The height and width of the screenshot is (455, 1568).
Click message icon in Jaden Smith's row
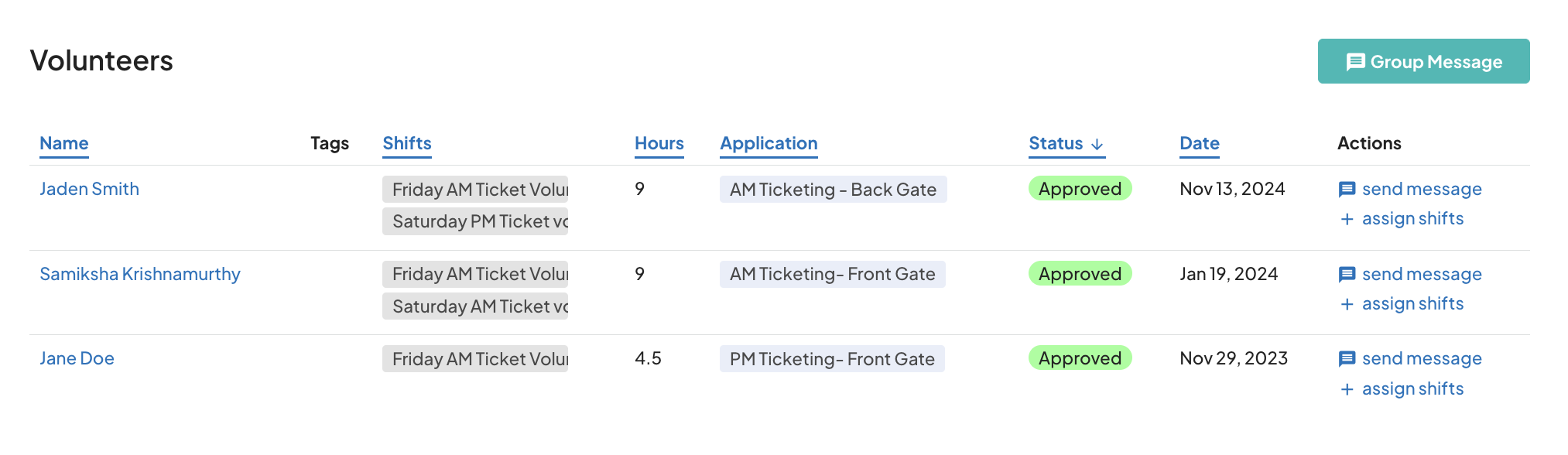pos(1347,190)
